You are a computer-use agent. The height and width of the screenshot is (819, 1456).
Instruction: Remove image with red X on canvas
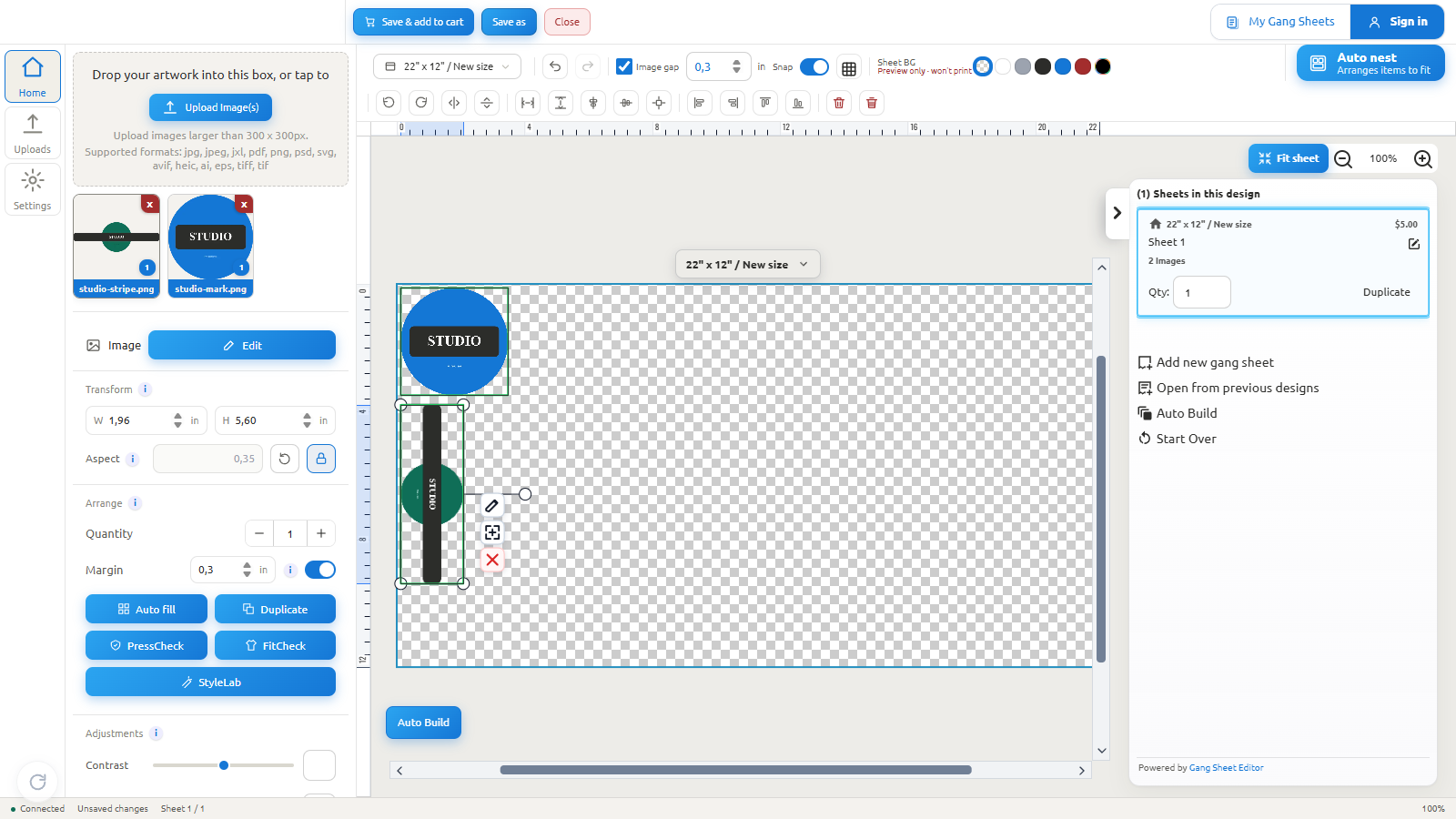492,560
